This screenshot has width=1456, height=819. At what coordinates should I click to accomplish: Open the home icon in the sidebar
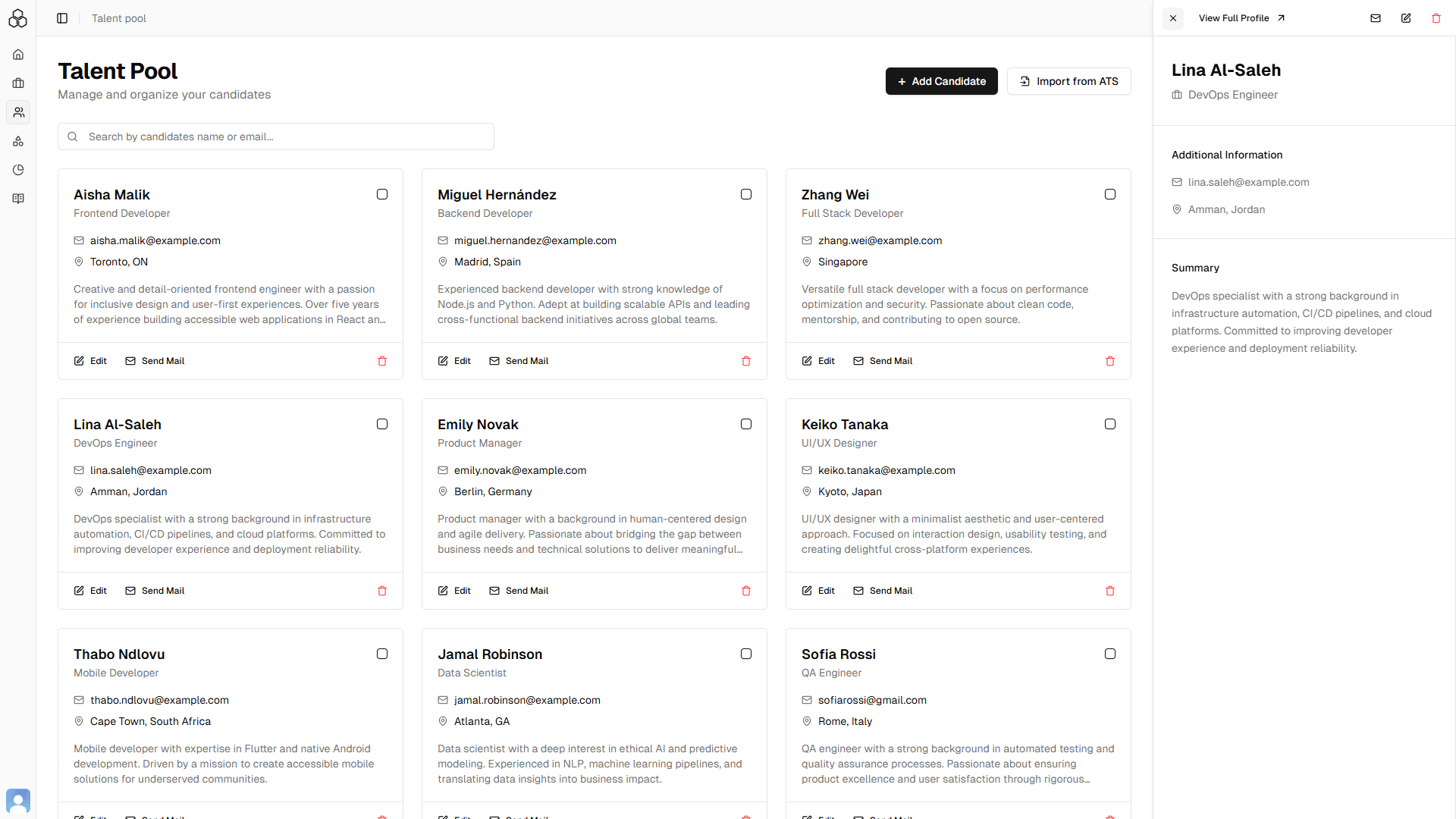point(18,55)
